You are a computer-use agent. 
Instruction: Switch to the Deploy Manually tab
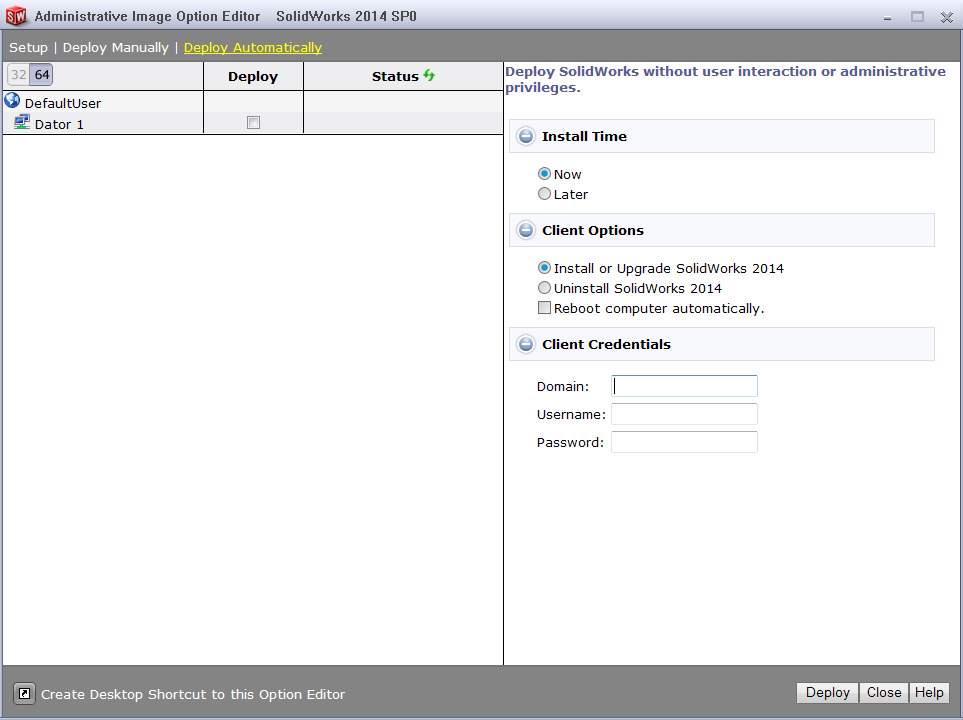tap(115, 47)
